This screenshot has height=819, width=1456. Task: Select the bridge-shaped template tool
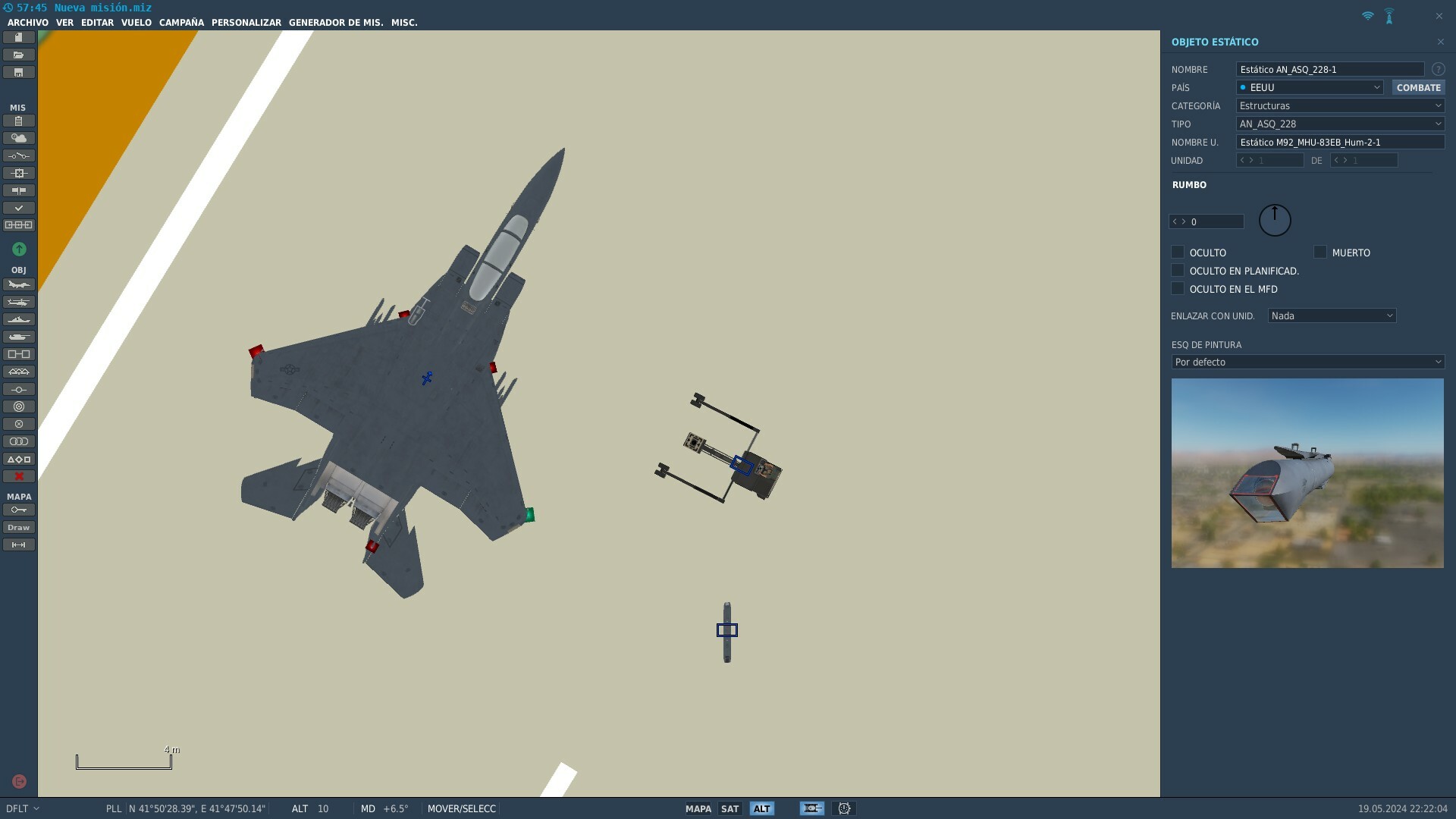pyautogui.click(x=18, y=372)
